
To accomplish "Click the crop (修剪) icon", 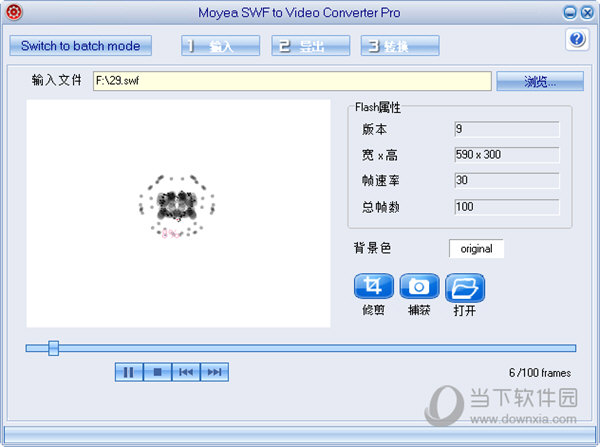I will (373, 286).
